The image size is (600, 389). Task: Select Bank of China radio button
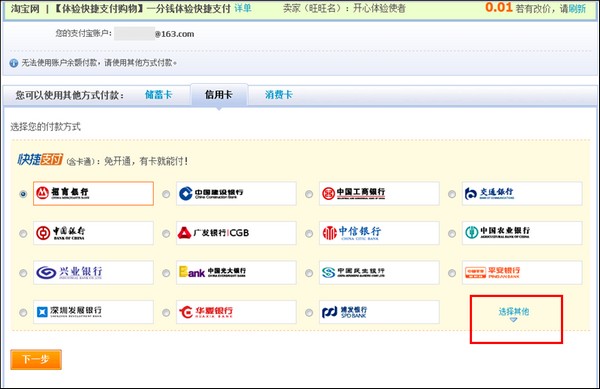(x=23, y=233)
